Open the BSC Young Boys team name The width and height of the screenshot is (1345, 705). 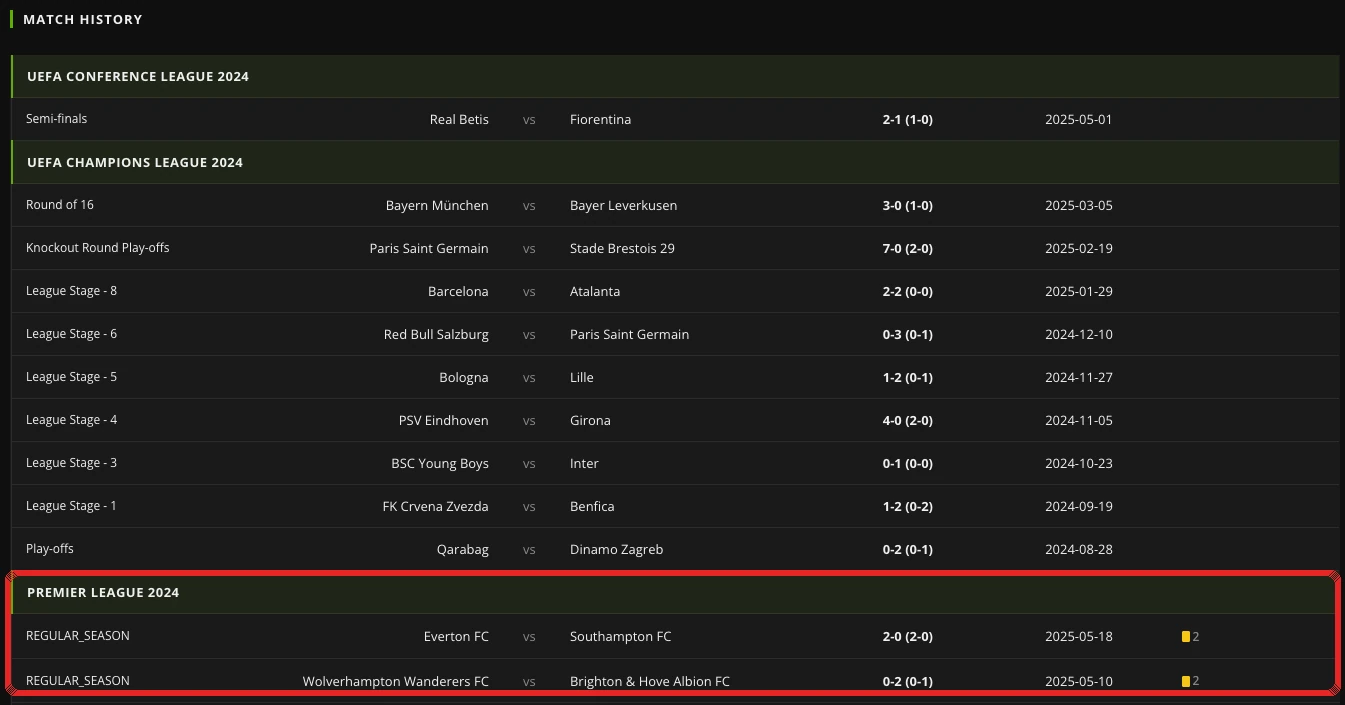[x=440, y=463]
